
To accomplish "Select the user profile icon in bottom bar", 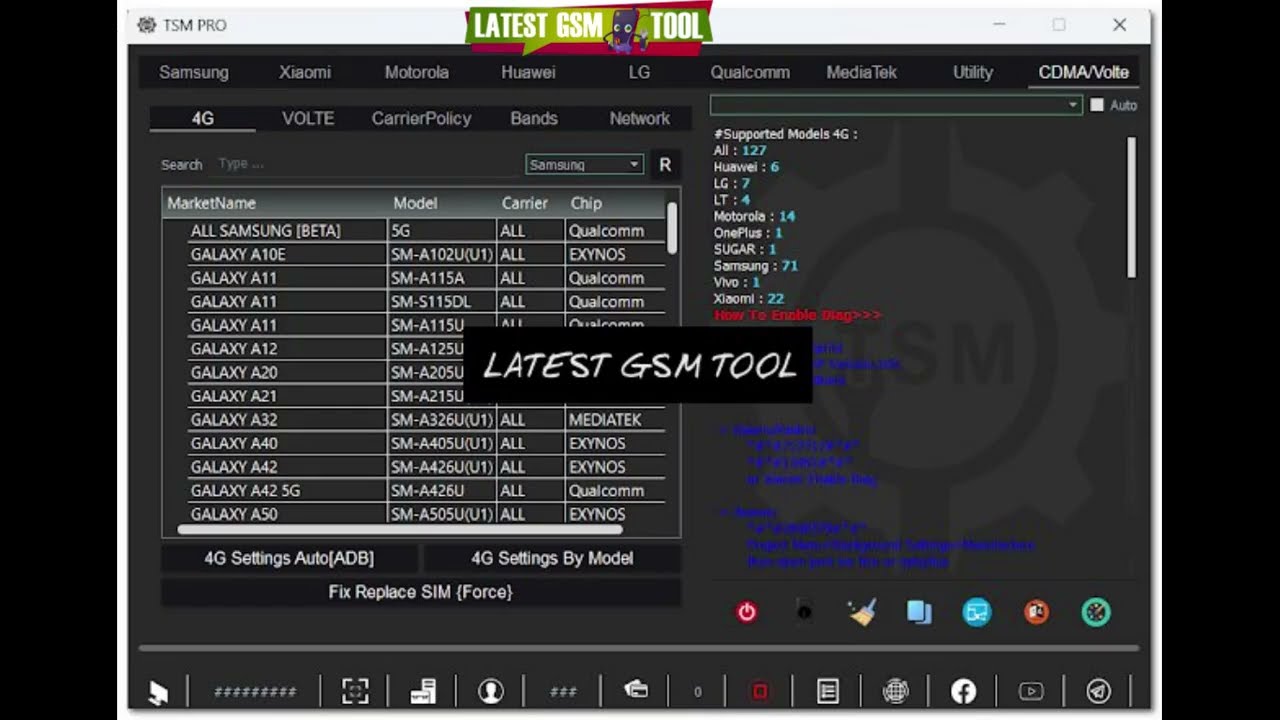I will click(491, 690).
